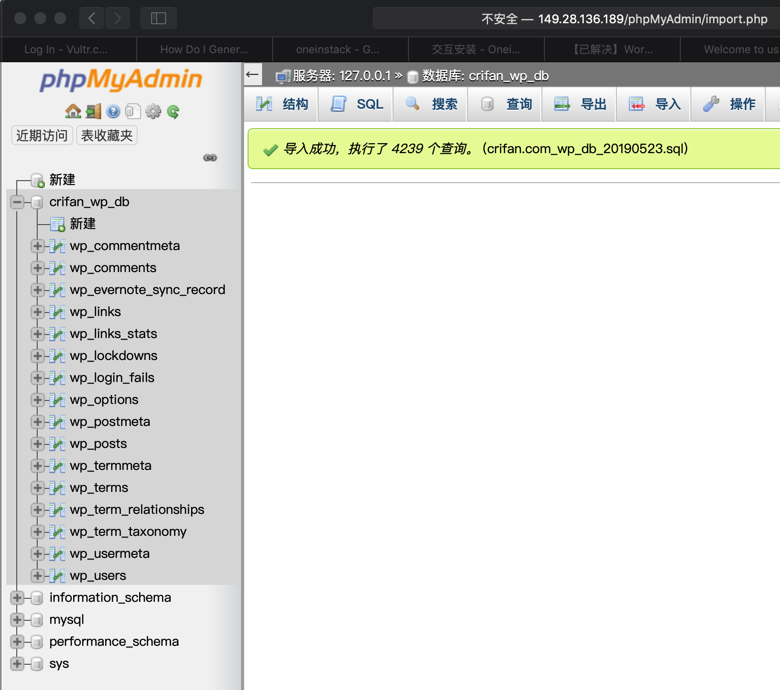Switch to the 'oneinstack - G...' browser tab
This screenshot has width=780, height=690.
(340, 49)
